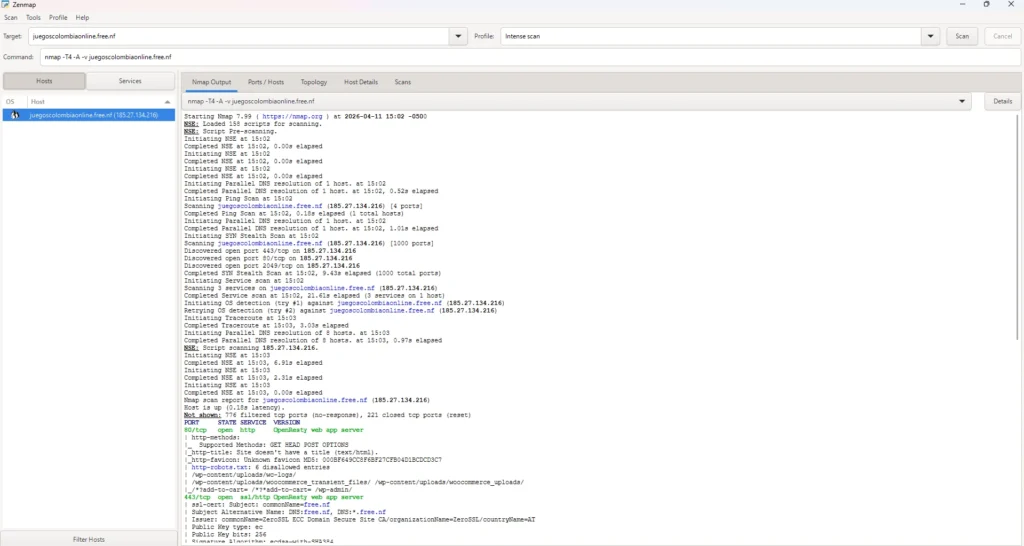
Task: Click 'Initiating Service scan at 15:02' line
Action: 244,281
